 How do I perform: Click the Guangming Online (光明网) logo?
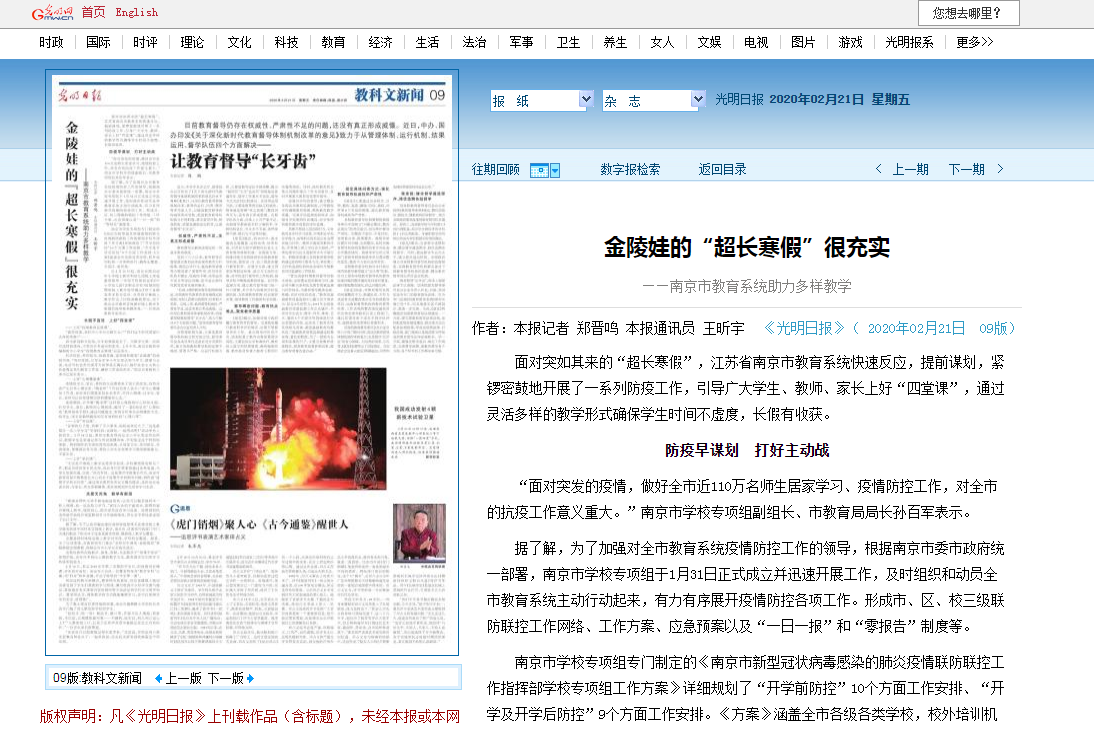[x=54, y=13]
